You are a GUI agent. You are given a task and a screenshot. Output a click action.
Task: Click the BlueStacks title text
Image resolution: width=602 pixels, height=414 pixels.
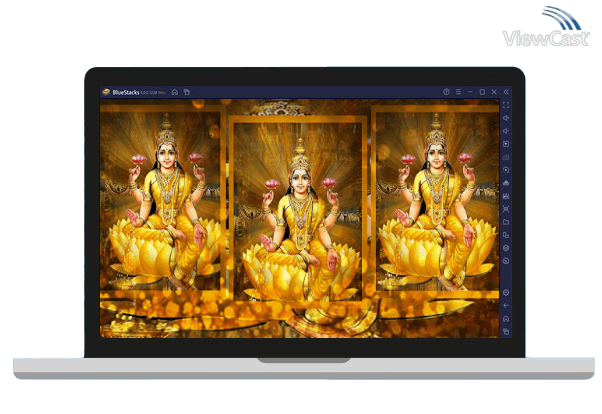coord(126,93)
